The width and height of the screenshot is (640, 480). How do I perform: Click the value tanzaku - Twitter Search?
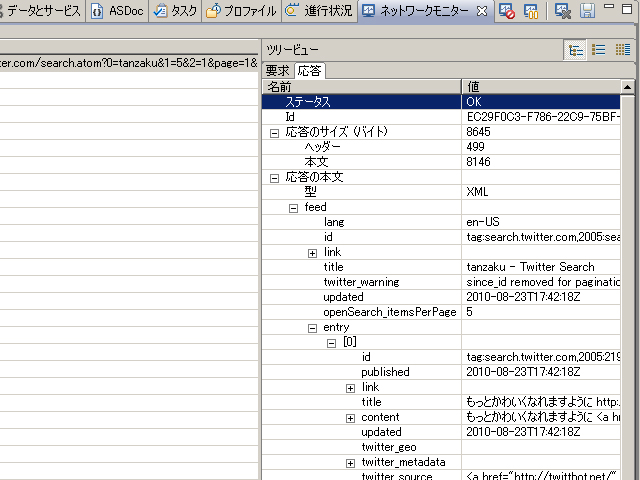[530, 267]
